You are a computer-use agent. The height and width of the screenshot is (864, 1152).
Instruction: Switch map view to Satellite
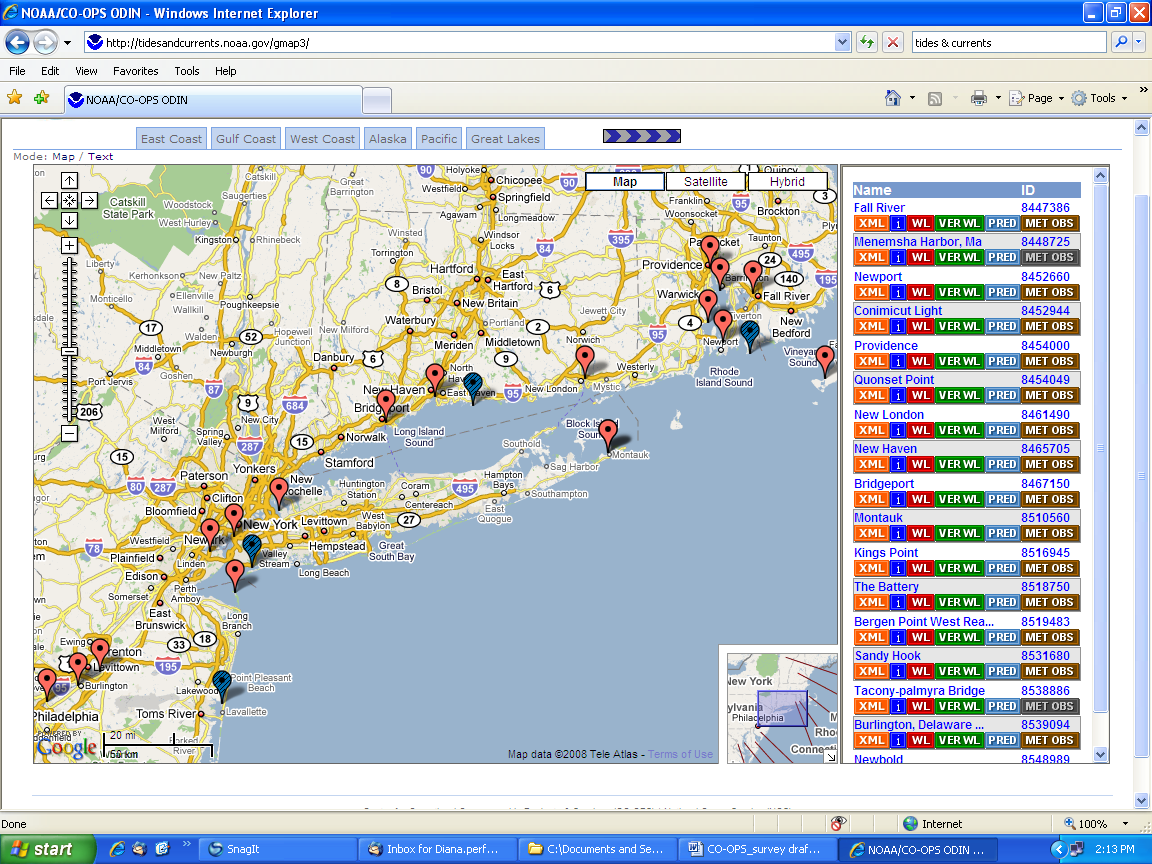[x=705, y=181]
